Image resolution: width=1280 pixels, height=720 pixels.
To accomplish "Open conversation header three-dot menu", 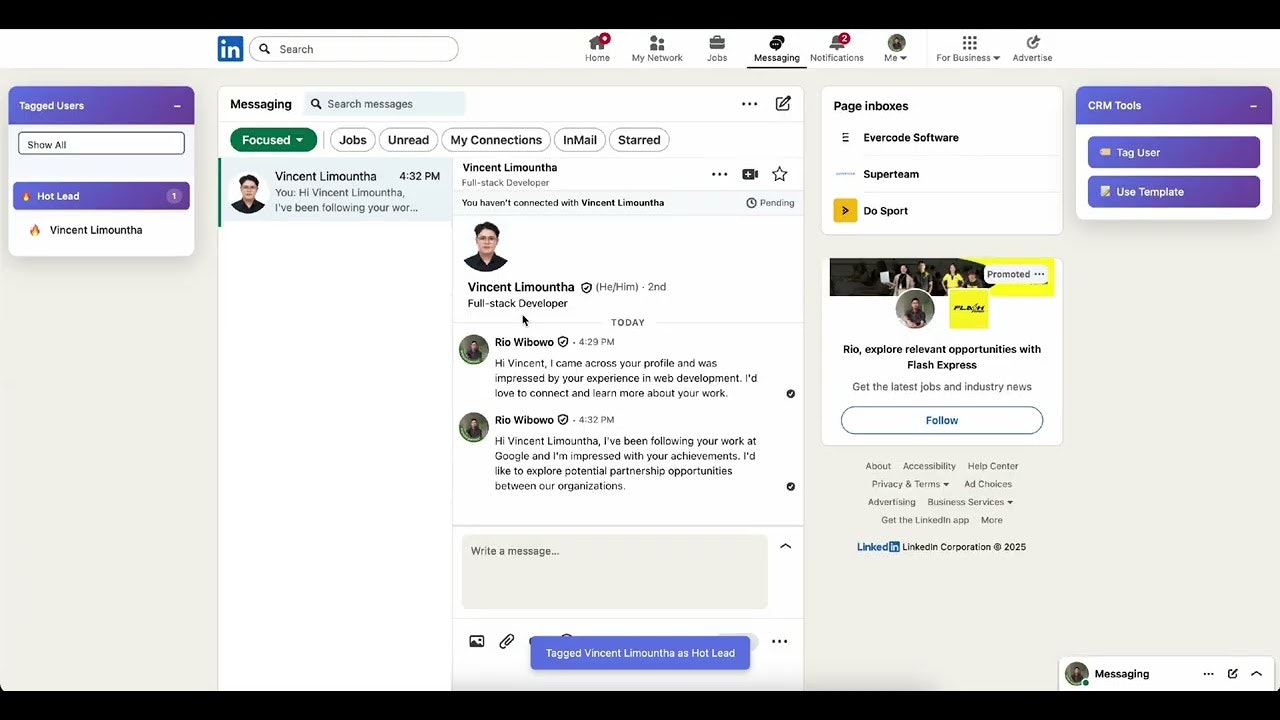I will (719, 174).
